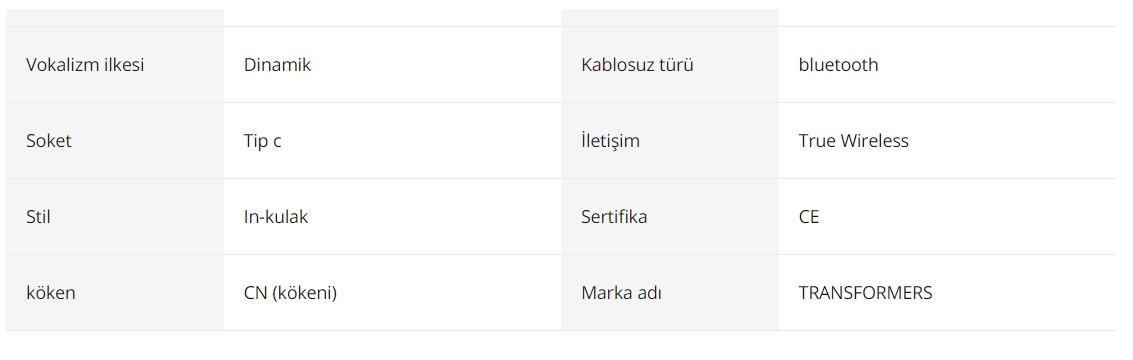Select the True Wireless value
This screenshot has width=1133, height=360.
(x=853, y=141)
